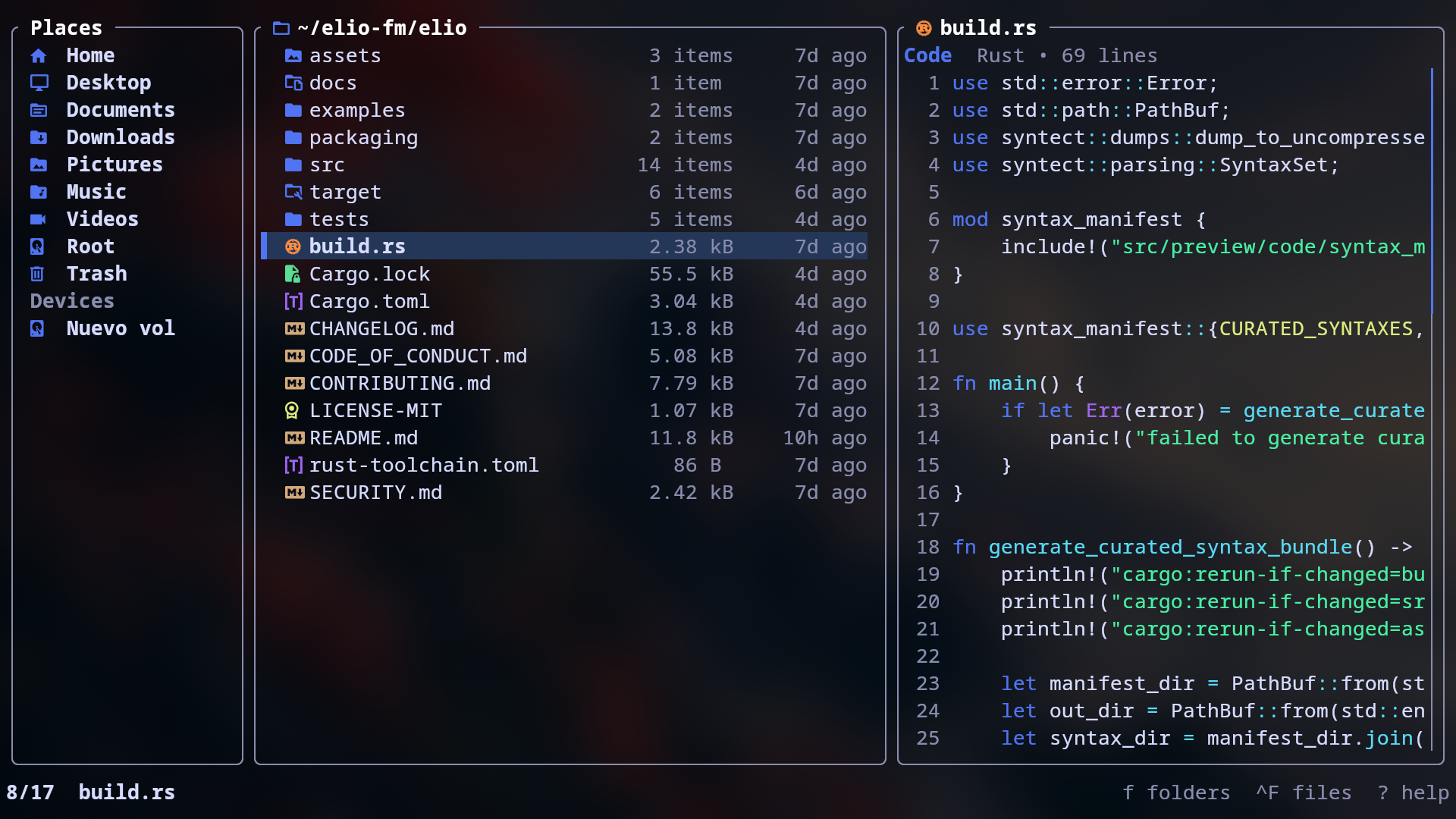This screenshot has height=819, width=1456.
Task: Click the markdown icon beside CHANGELOG.md
Action: click(294, 329)
